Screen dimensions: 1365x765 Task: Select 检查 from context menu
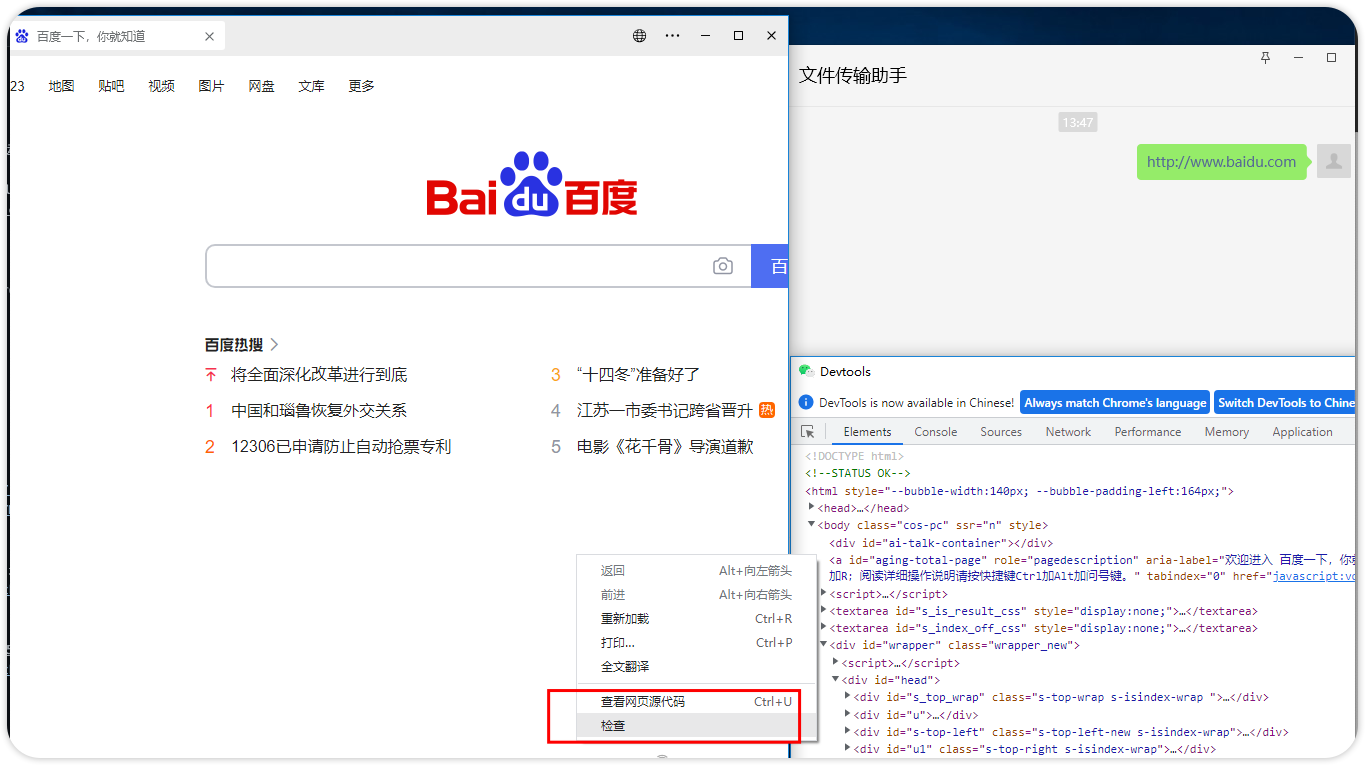click(697, 726)
